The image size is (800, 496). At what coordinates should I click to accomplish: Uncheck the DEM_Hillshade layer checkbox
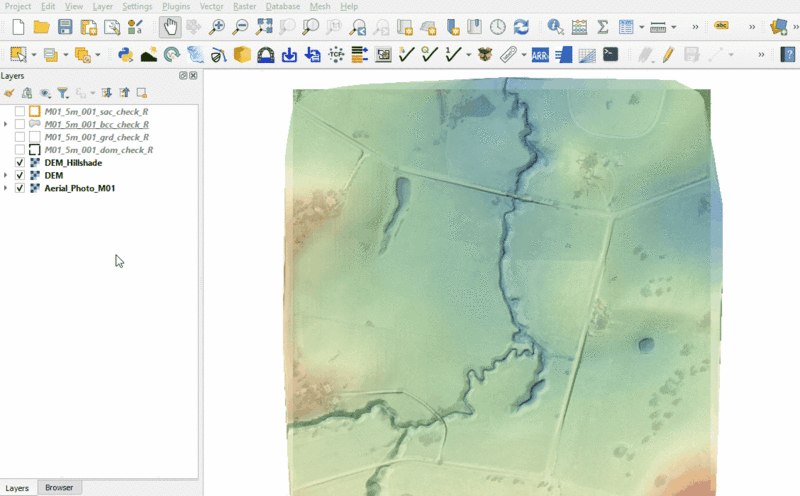click(20, 163)
